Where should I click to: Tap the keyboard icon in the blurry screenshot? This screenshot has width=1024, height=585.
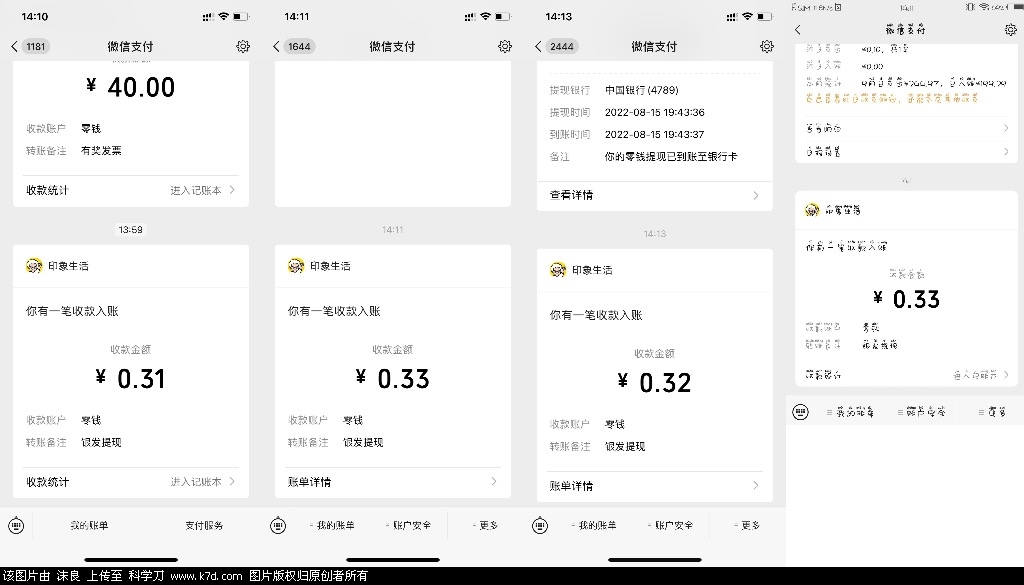[x=800, y=412]
